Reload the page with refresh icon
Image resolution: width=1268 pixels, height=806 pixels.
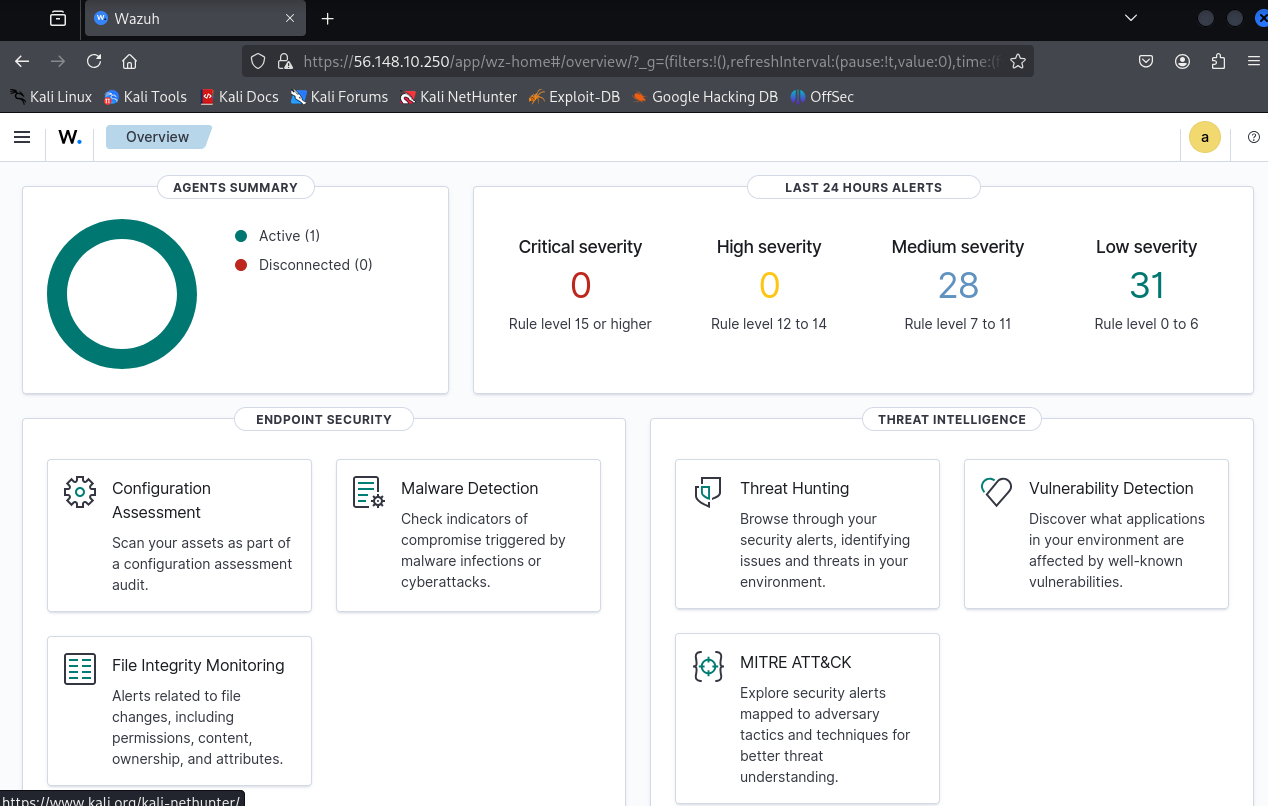(x=94, y=61)
